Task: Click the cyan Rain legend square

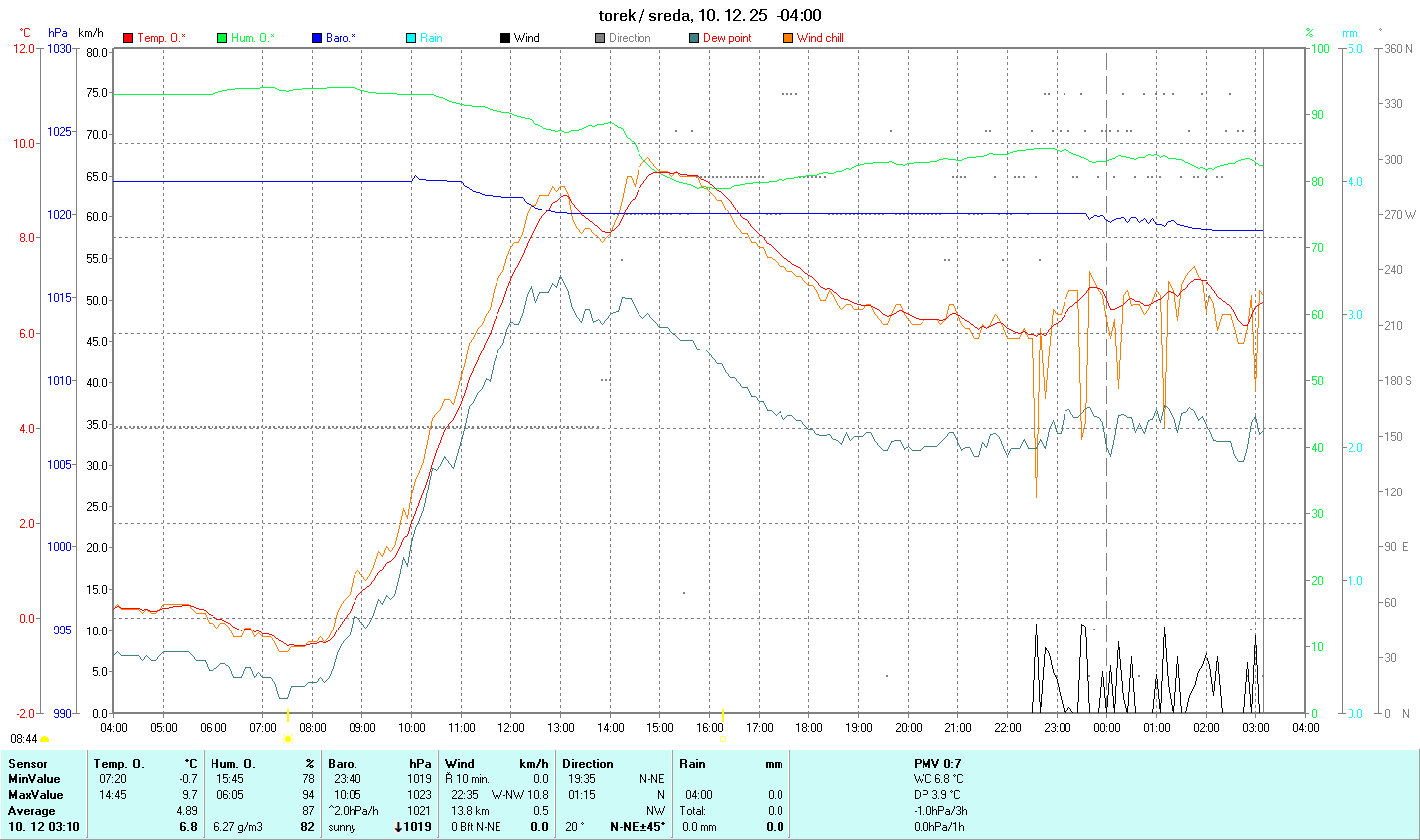Action: point(411,38)
